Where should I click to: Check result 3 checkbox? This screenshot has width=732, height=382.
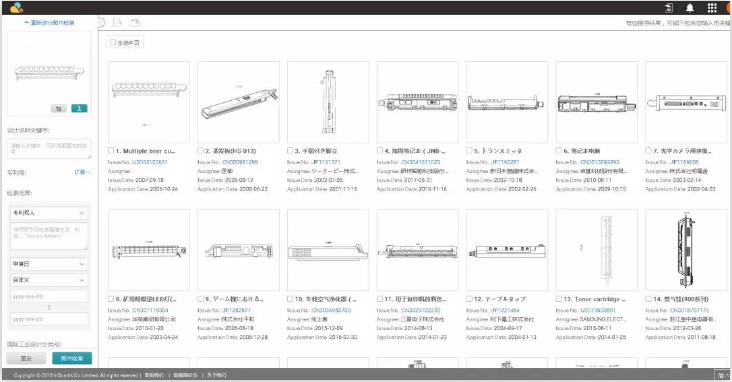(290, 150)
